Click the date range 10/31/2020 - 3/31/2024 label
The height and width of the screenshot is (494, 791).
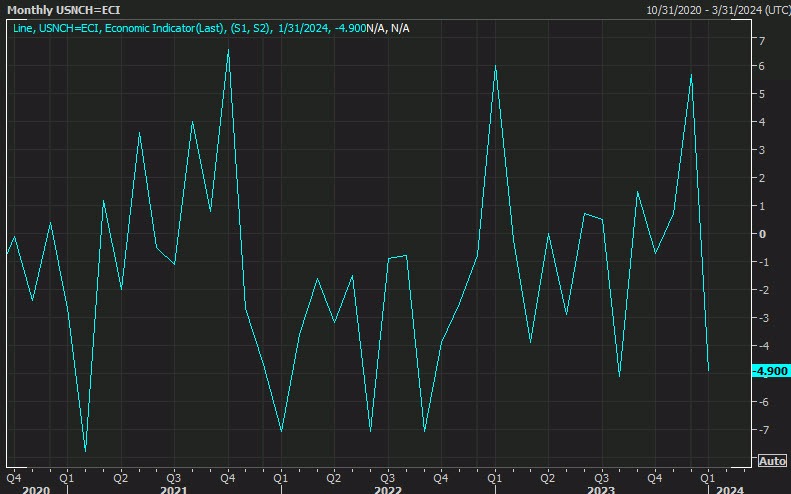(718, 10)
